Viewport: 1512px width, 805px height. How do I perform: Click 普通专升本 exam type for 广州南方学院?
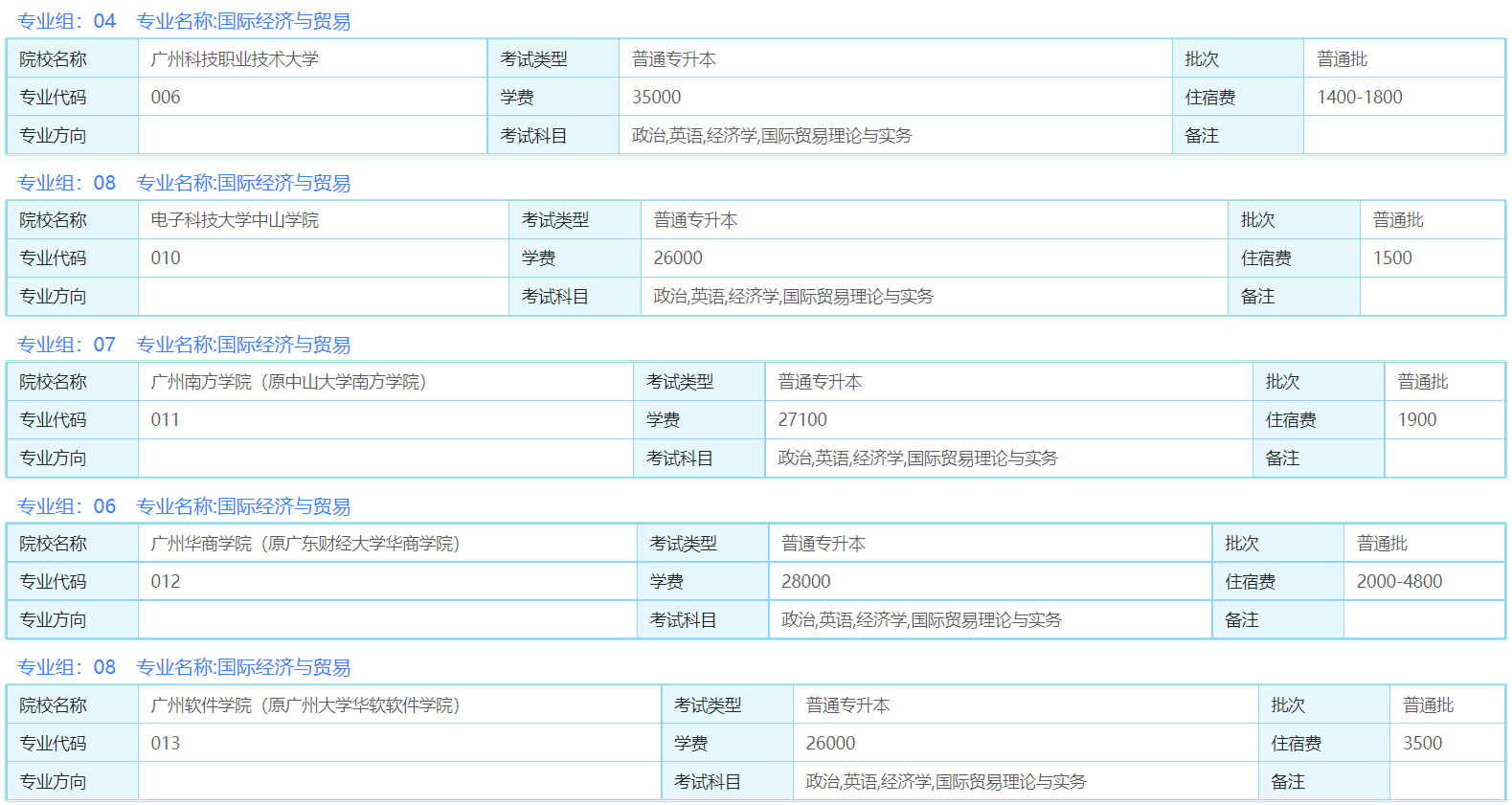click(x=820, y=382)
